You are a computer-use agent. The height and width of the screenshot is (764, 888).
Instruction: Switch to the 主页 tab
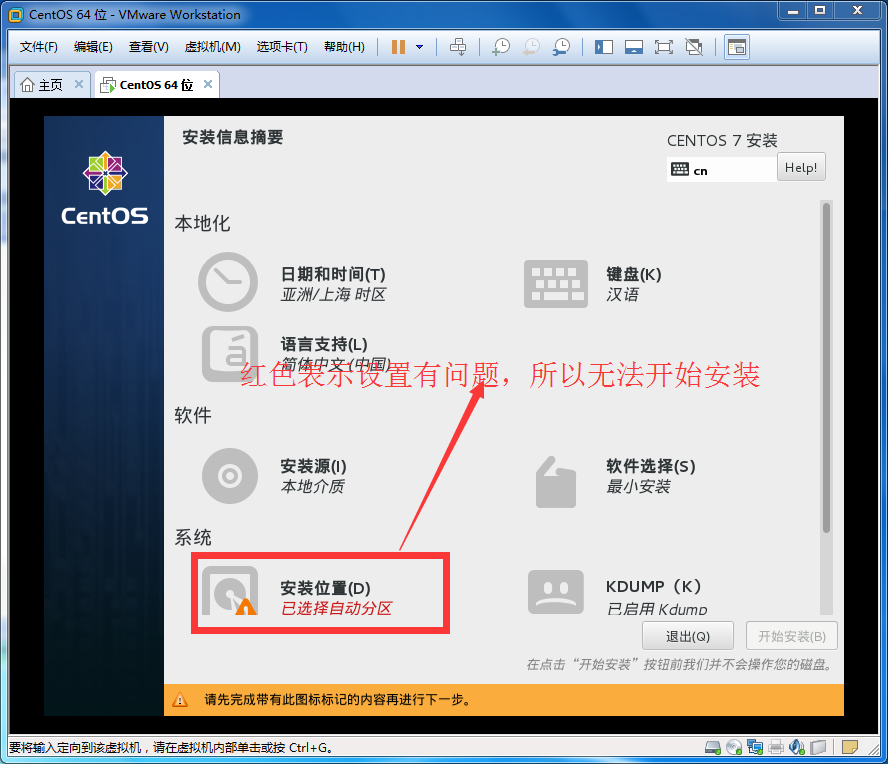click(x=42, y=85)
